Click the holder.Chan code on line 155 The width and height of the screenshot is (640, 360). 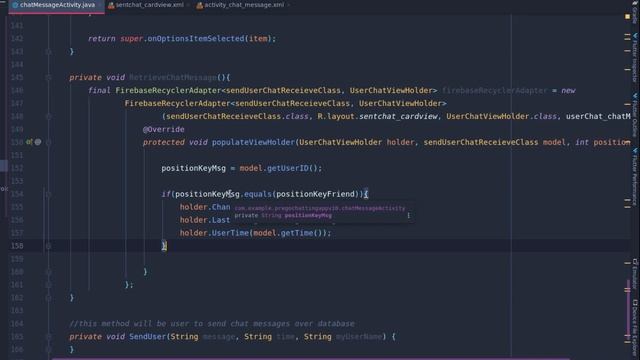(205, 207)
